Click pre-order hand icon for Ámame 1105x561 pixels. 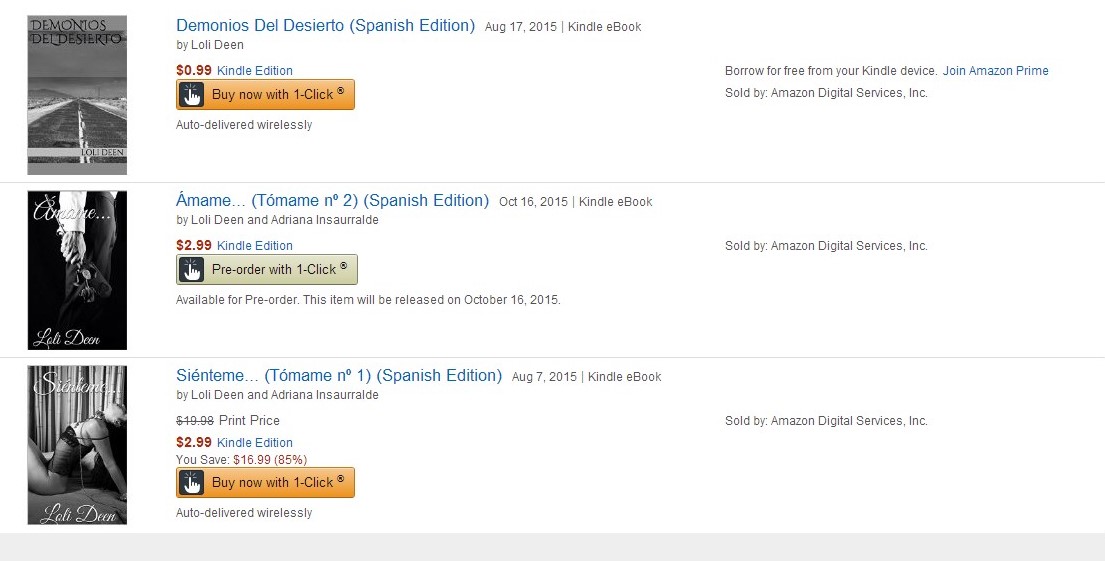coord(192,270)
